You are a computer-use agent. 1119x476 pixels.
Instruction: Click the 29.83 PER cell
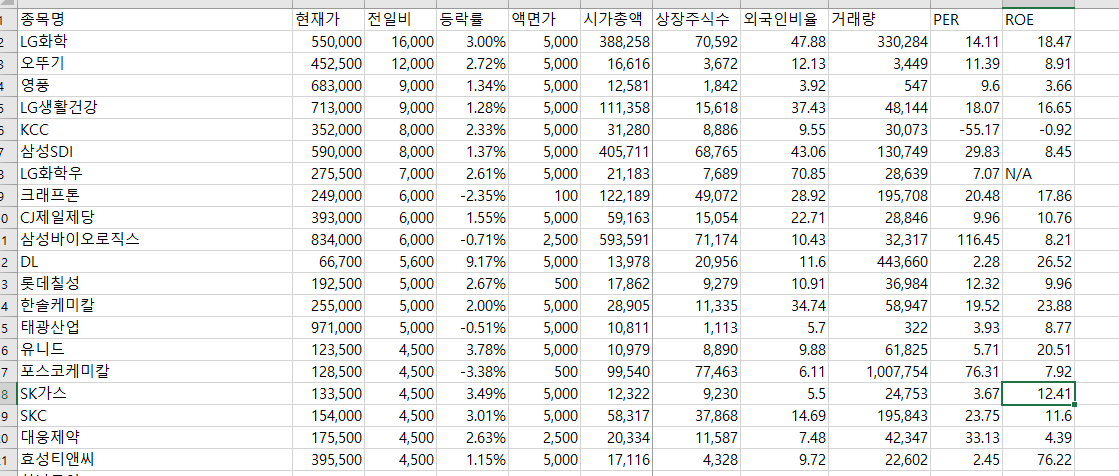tap(966, 151)
